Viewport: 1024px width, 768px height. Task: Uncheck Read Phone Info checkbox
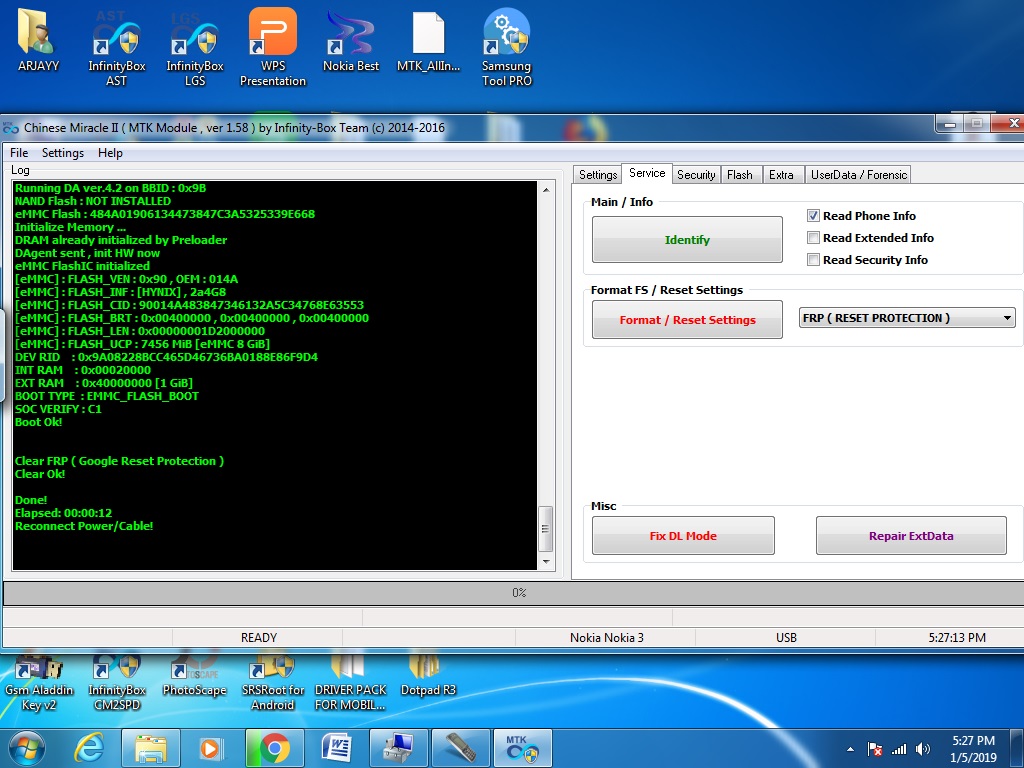click(x=813, y=216)
